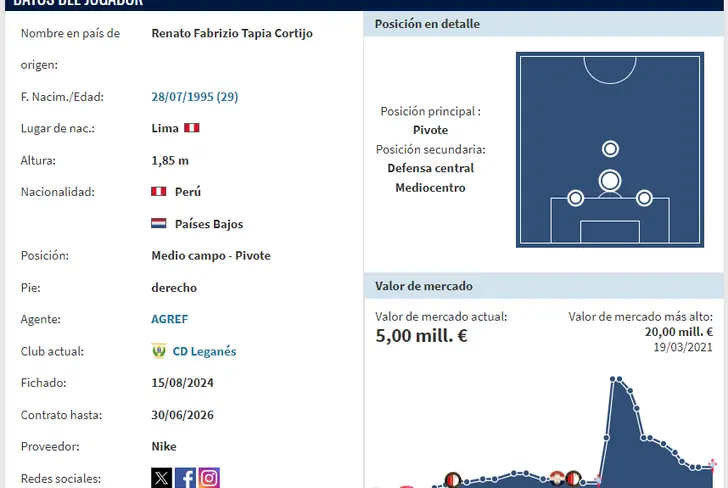This screenshot has height=488, width=728.
Task: Open the AGREF agent link
Action: [169, 319]
